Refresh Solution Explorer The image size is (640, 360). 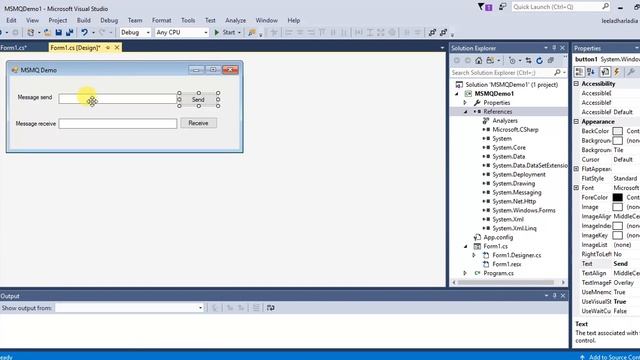[540, 60]
